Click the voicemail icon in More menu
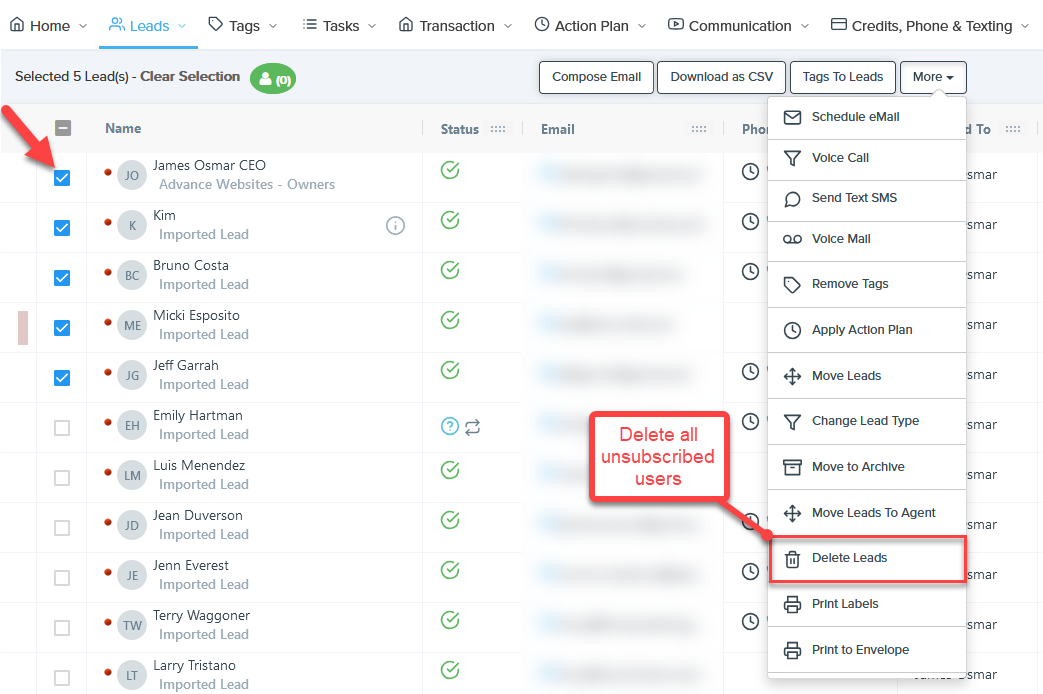Viewport: 1043px width, 694px height. pos(792,239)
